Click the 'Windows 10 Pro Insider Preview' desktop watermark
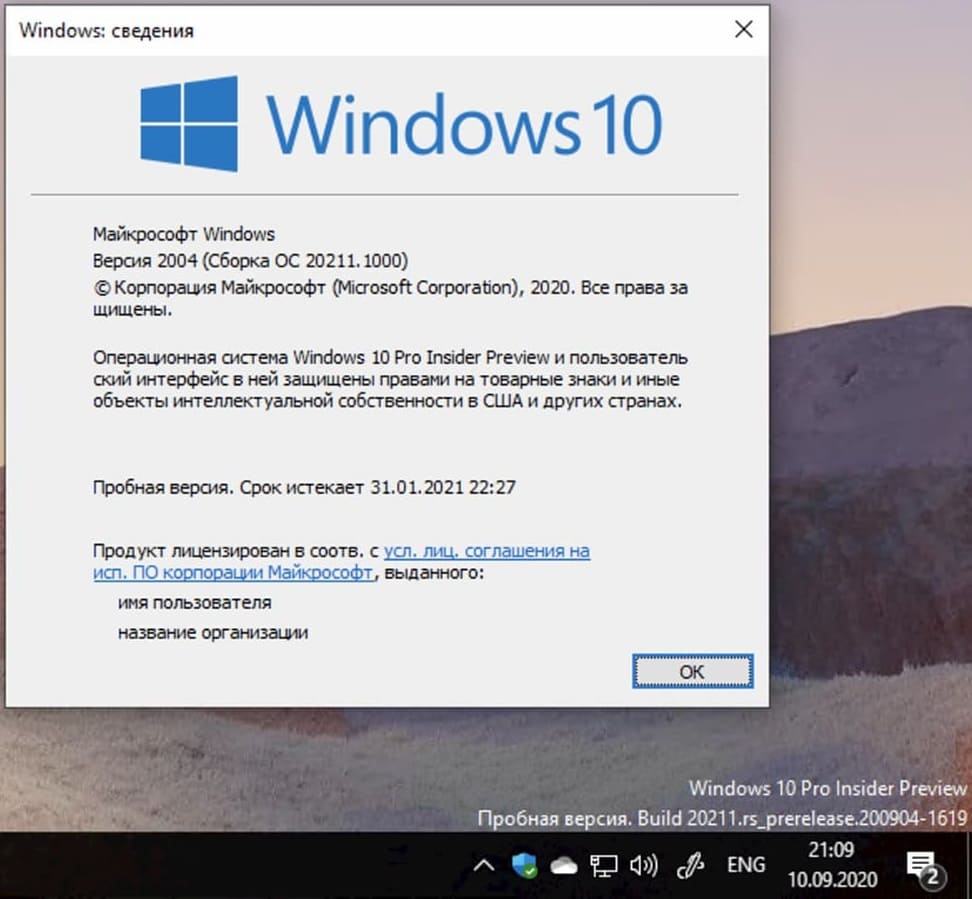 coord(828,788)
